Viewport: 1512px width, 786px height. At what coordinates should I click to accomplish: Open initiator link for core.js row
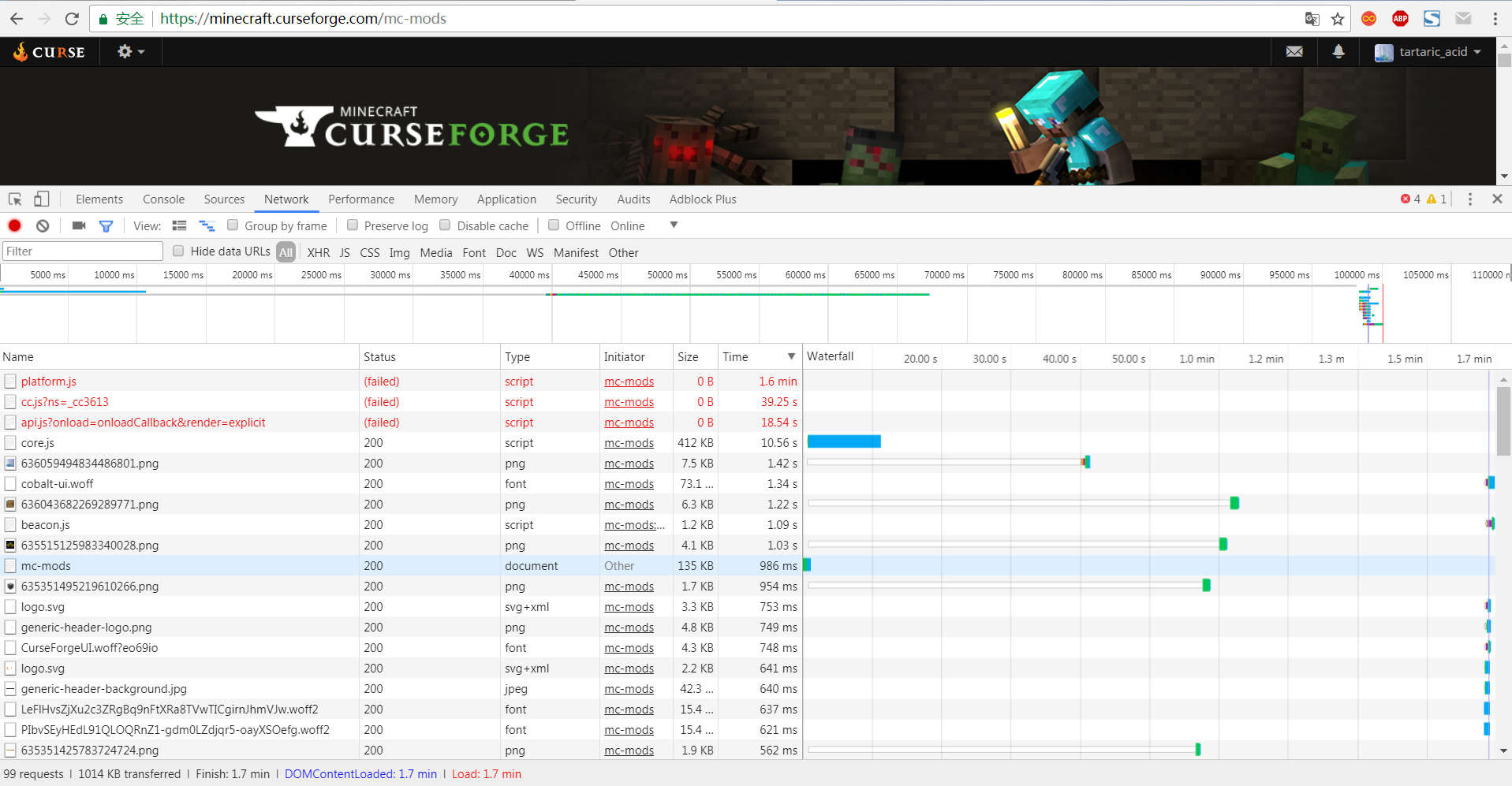(x=629, y=443)
